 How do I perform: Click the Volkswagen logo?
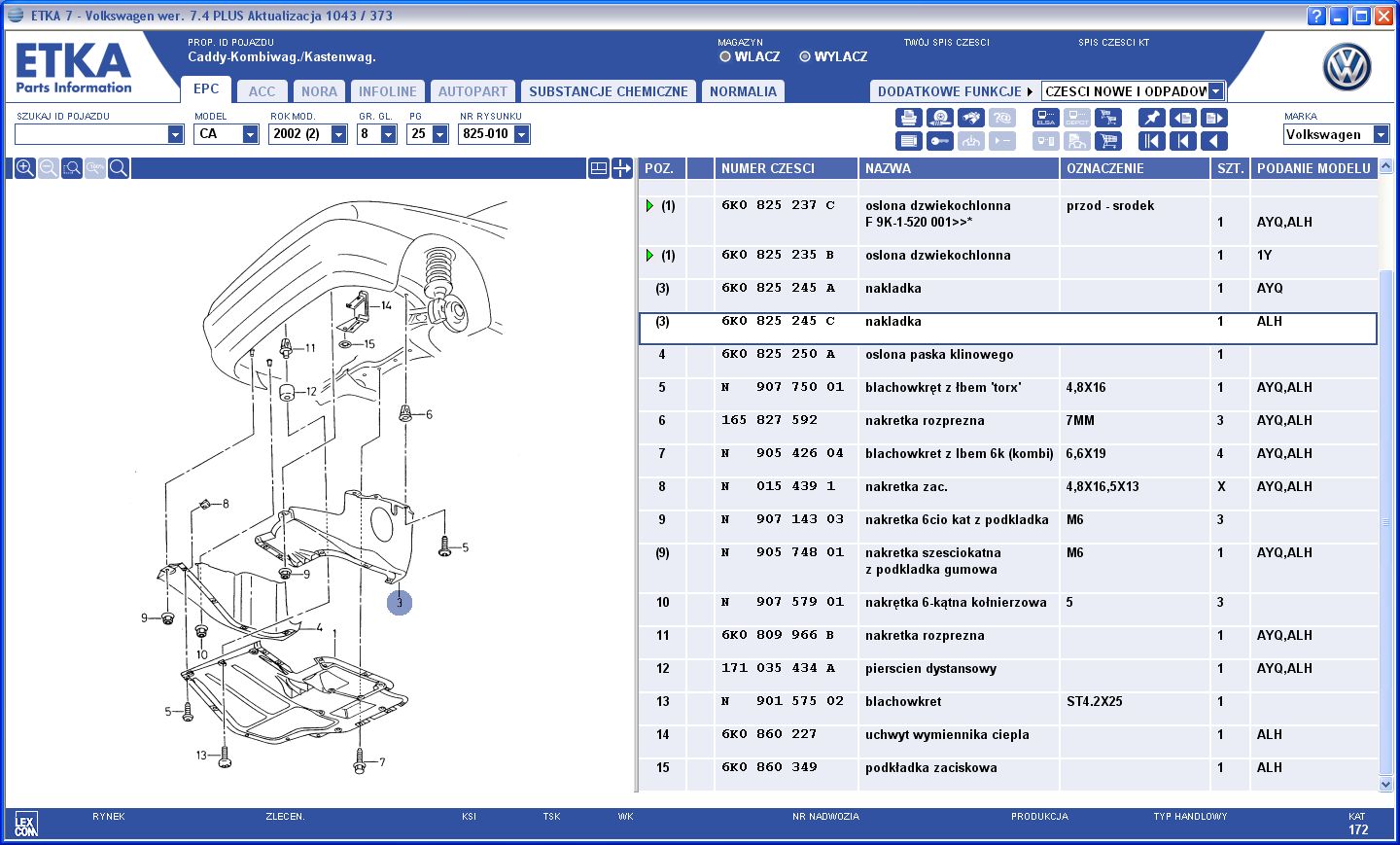tap(1347, 67)
